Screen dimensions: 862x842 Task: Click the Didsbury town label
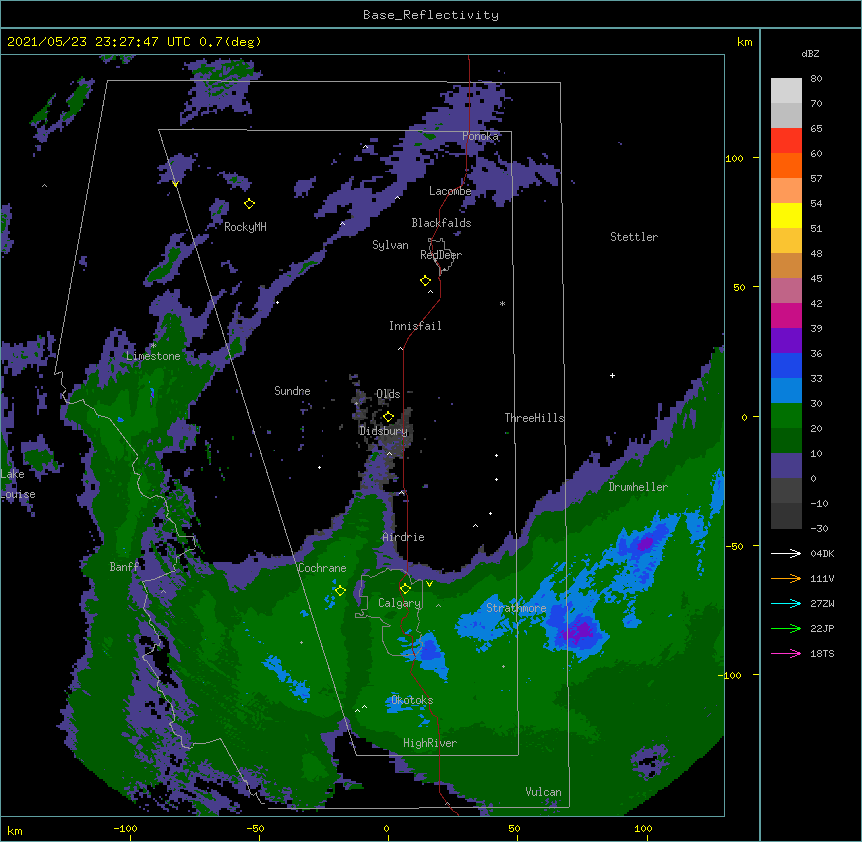click(x=383, y=431)
